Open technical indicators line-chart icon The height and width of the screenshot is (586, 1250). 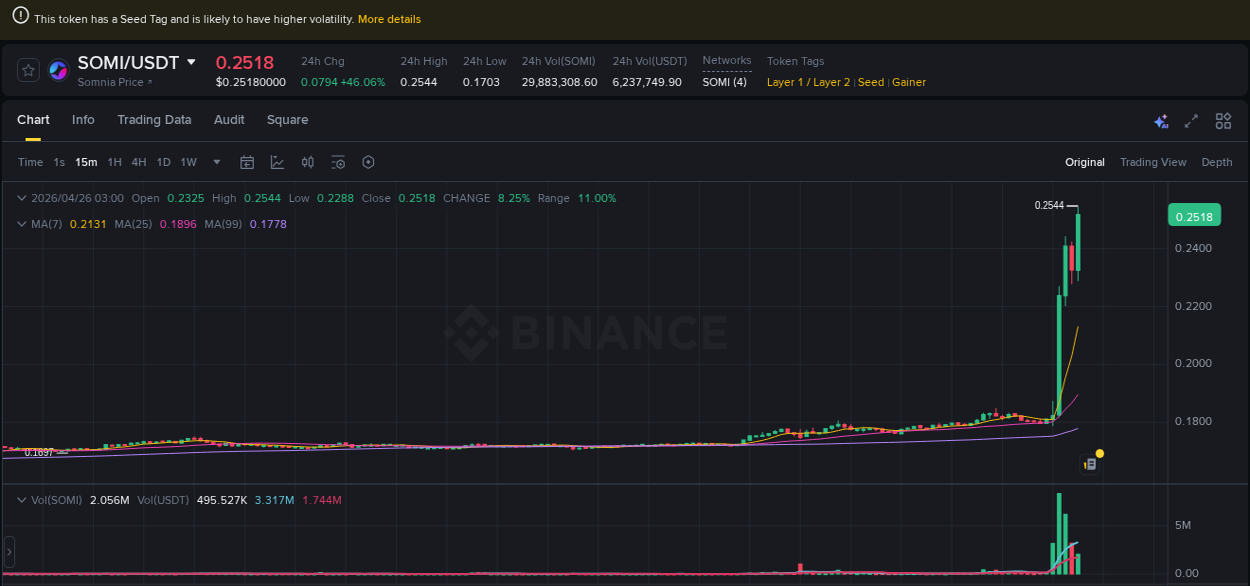tap(277, 162)
